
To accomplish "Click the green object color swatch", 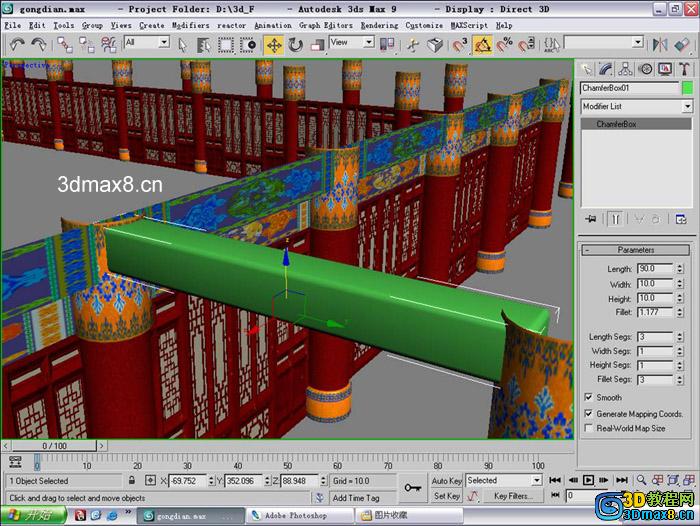I will tap(688, 88).
